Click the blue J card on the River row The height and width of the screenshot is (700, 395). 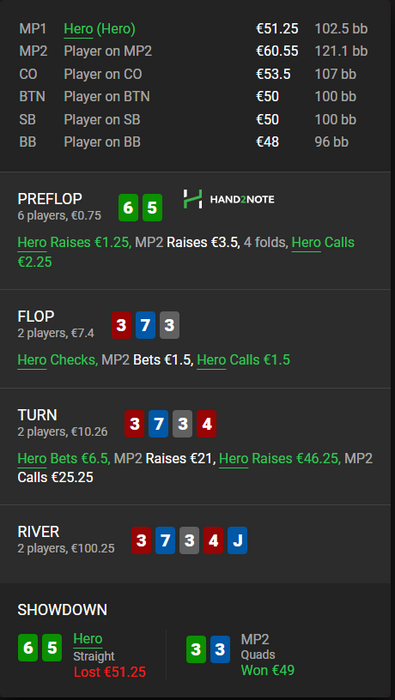[x=237, y=541]
